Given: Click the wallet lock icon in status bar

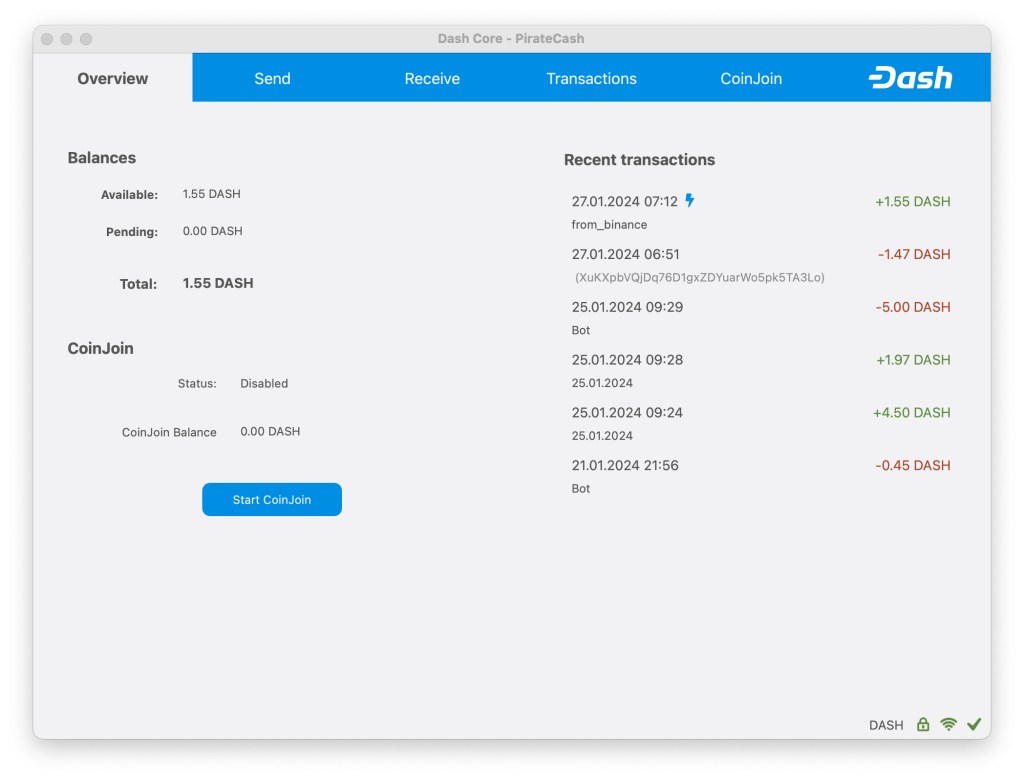Looking at the screenshot, I should click(923, 724).
